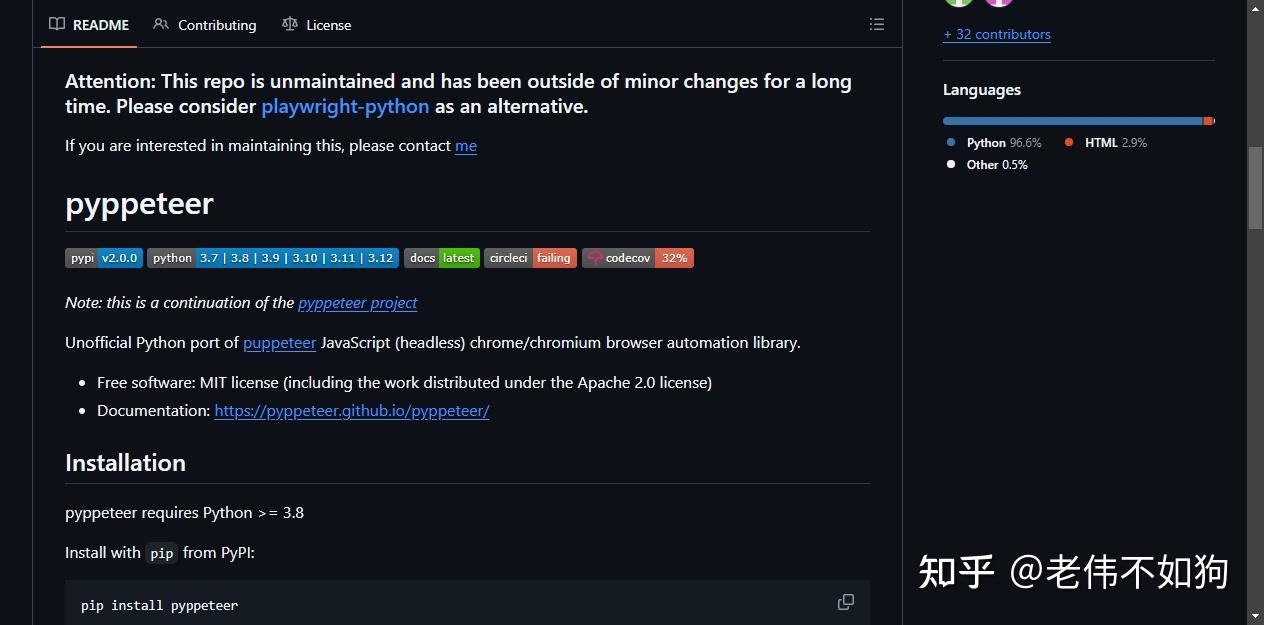
Task: Click the scrollbar up arrow
Action: [1255, 8]
